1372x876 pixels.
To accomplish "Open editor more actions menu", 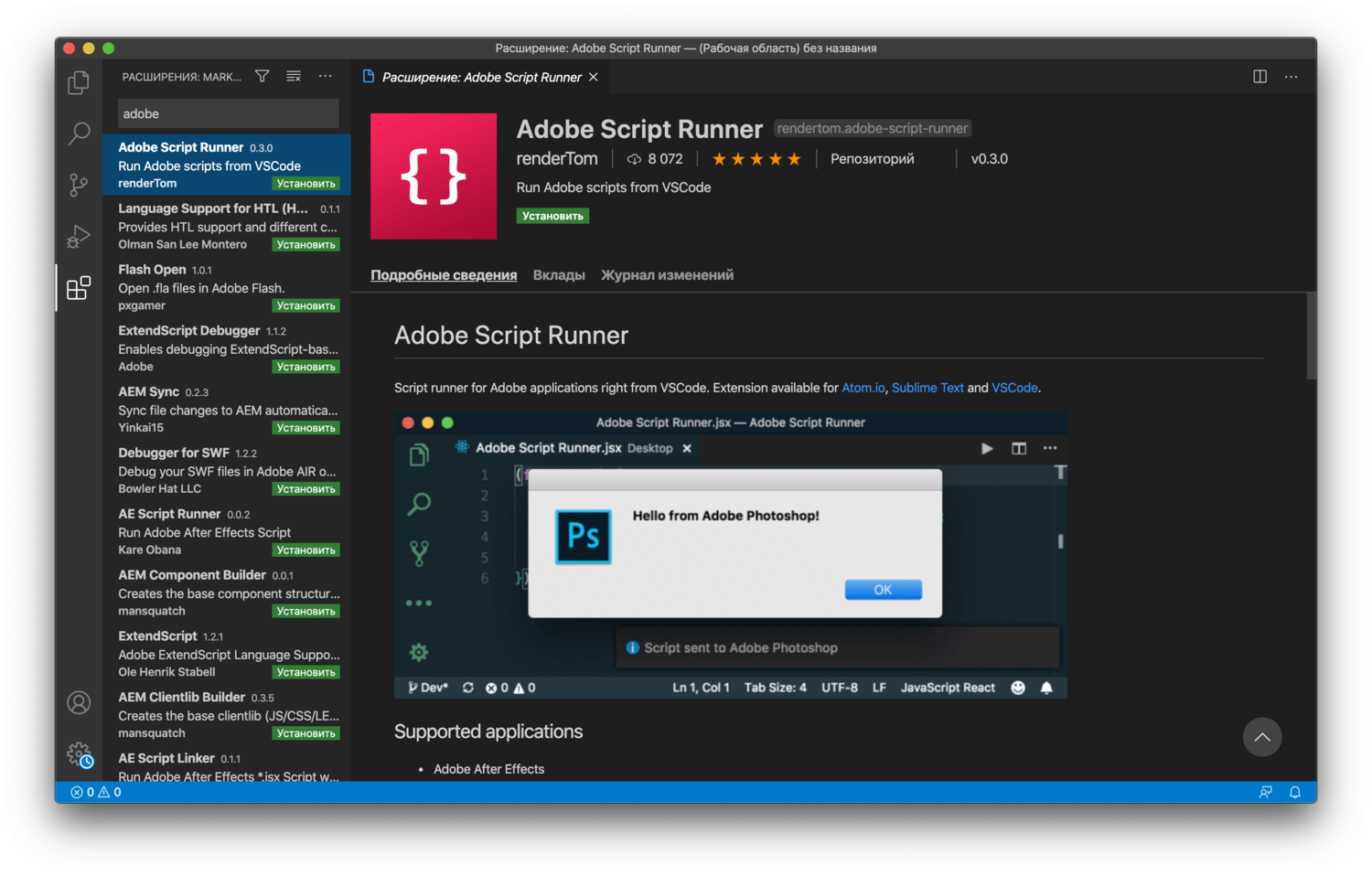I will [x=1291, y=77].
